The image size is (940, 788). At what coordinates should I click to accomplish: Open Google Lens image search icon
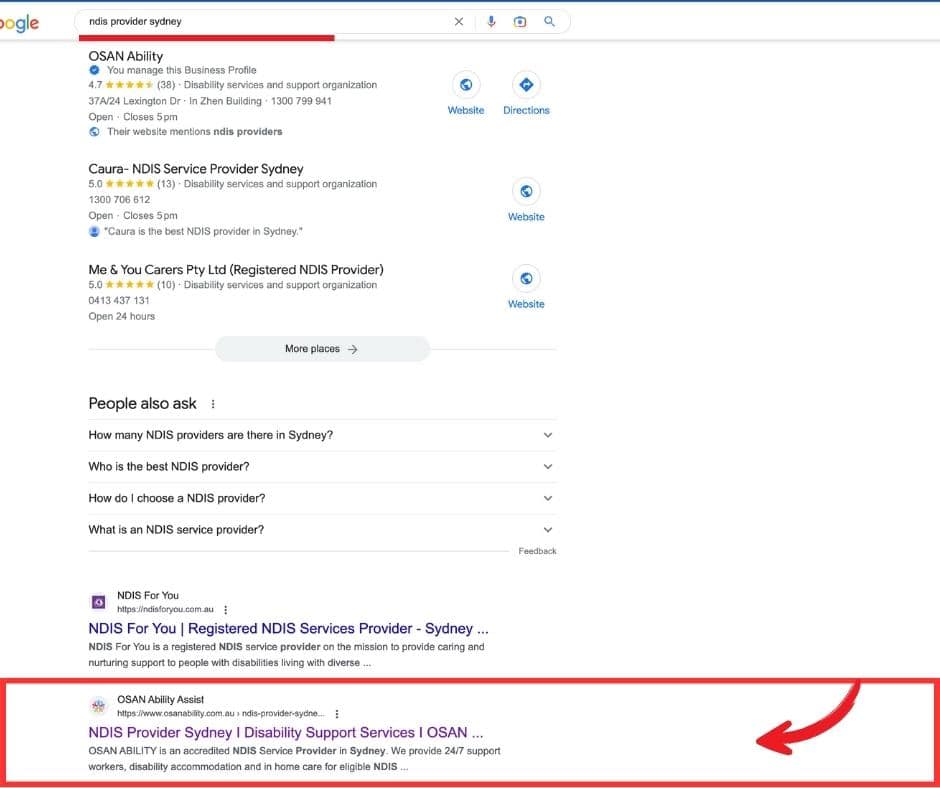(520, 21)
